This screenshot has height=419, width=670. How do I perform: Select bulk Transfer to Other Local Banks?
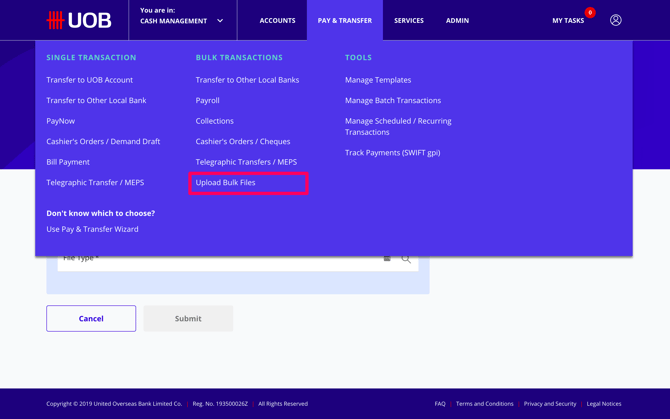247,80
